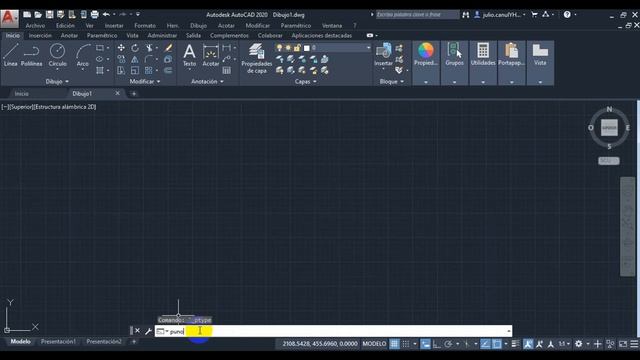This screenshot has height=360, width=640.
Task: Switch to the Presentación1 layout tab
Action: 58,342
